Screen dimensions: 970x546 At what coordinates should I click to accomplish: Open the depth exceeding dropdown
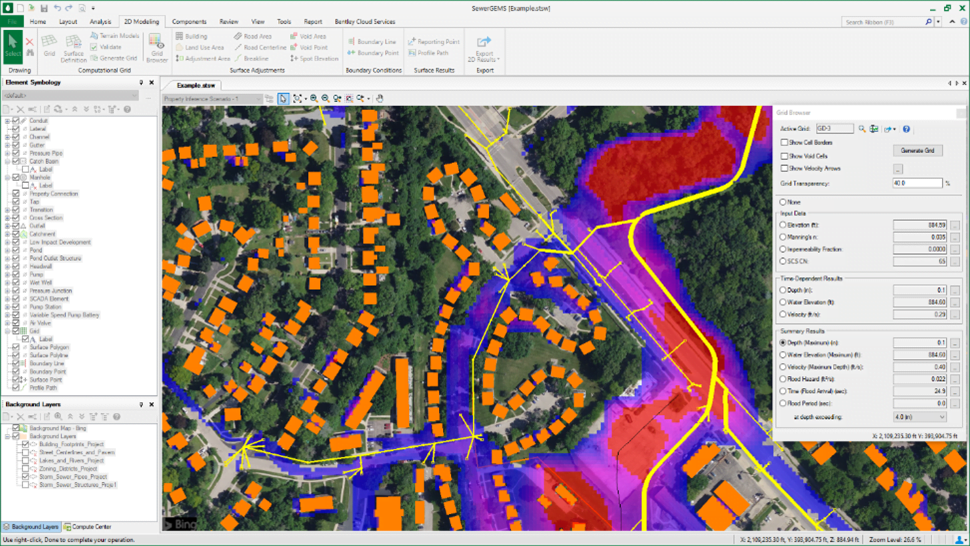click(918, 417)
